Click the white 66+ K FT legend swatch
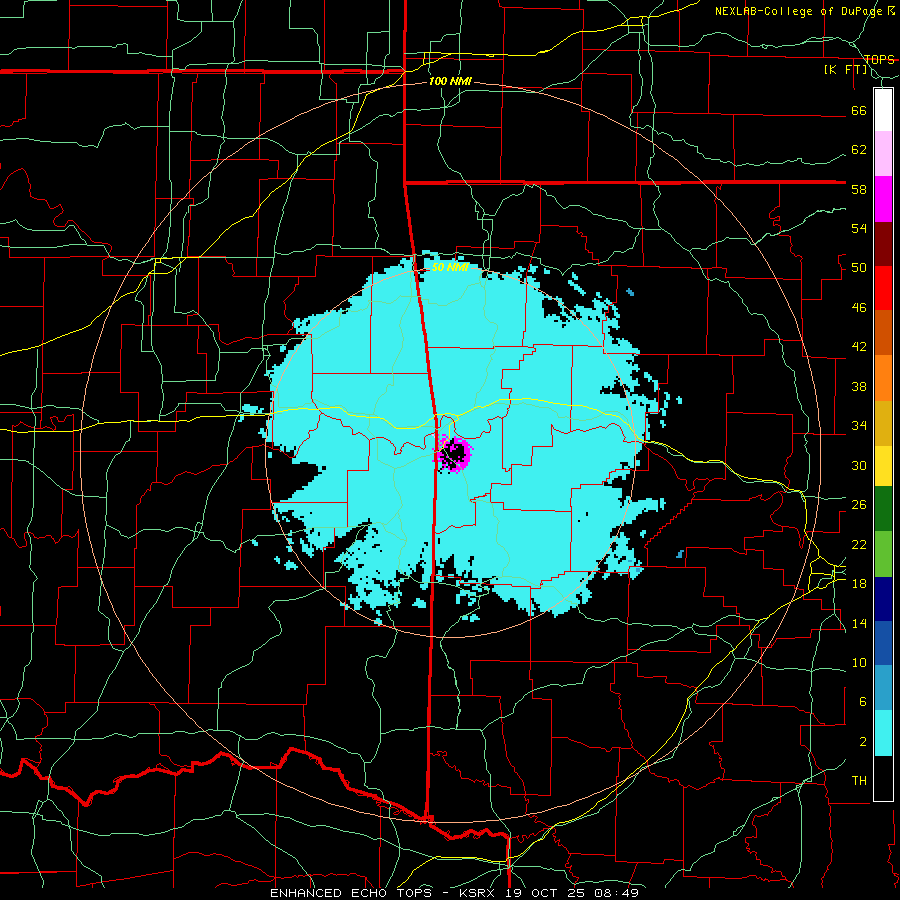 (883, 110)
